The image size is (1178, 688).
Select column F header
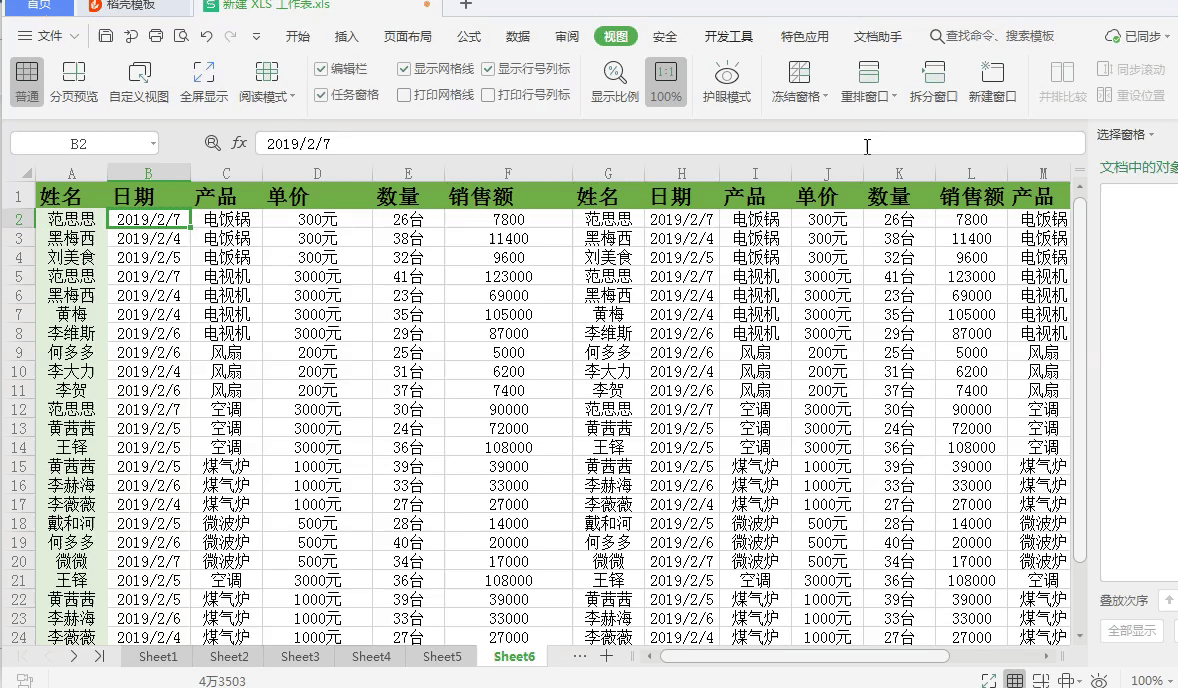(508, 174)
